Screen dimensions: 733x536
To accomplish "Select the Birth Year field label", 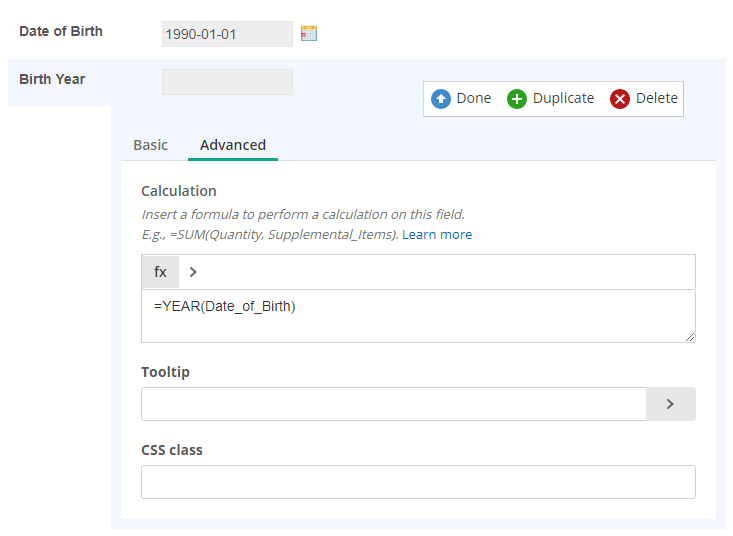I will coord(52,79).
